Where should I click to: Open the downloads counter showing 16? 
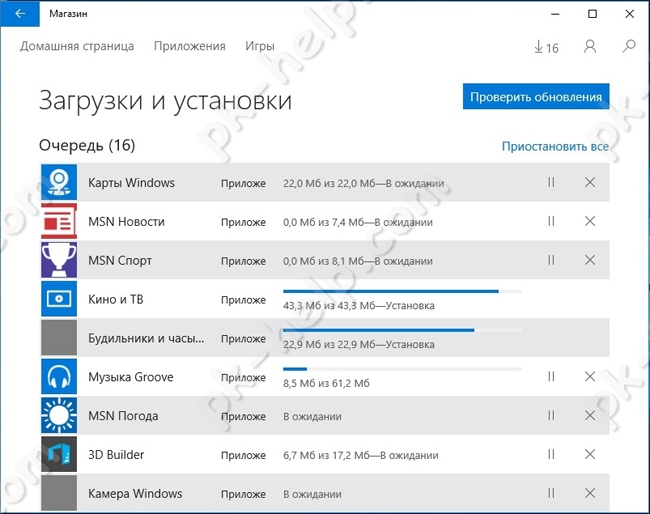tap(546, 47)
